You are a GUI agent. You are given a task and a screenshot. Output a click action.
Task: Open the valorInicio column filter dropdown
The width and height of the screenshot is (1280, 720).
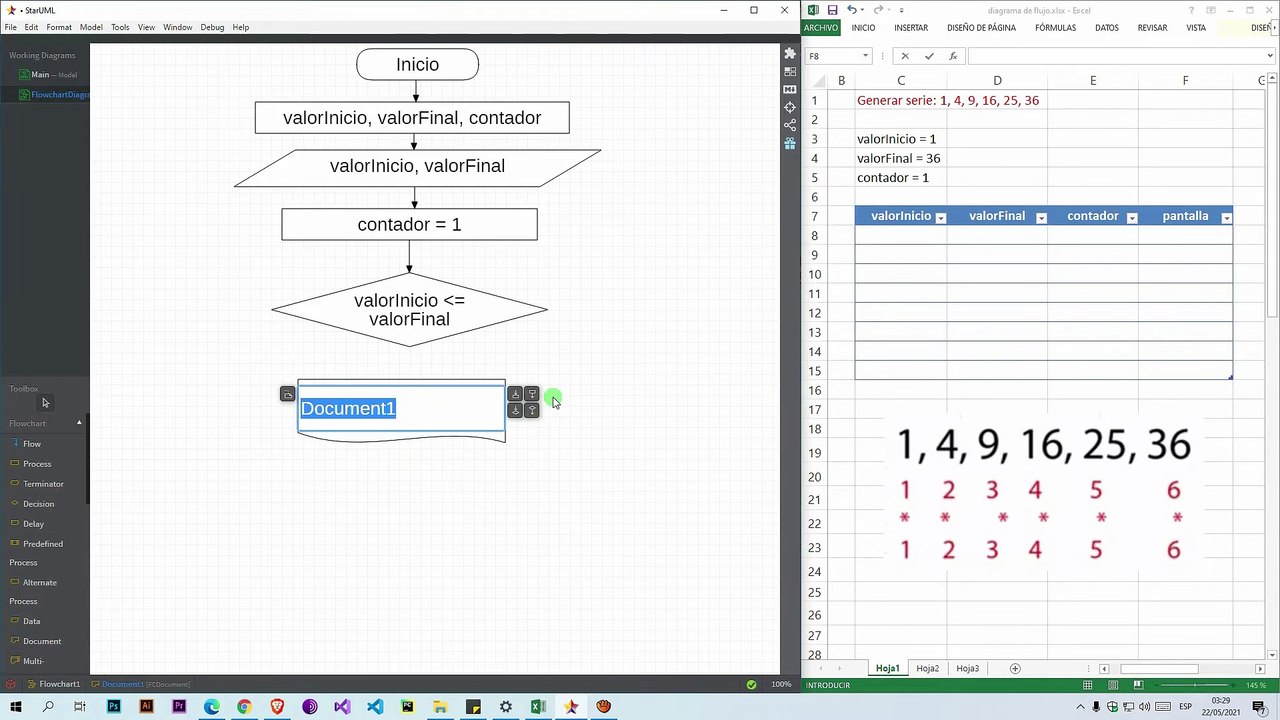coord(940,217)
